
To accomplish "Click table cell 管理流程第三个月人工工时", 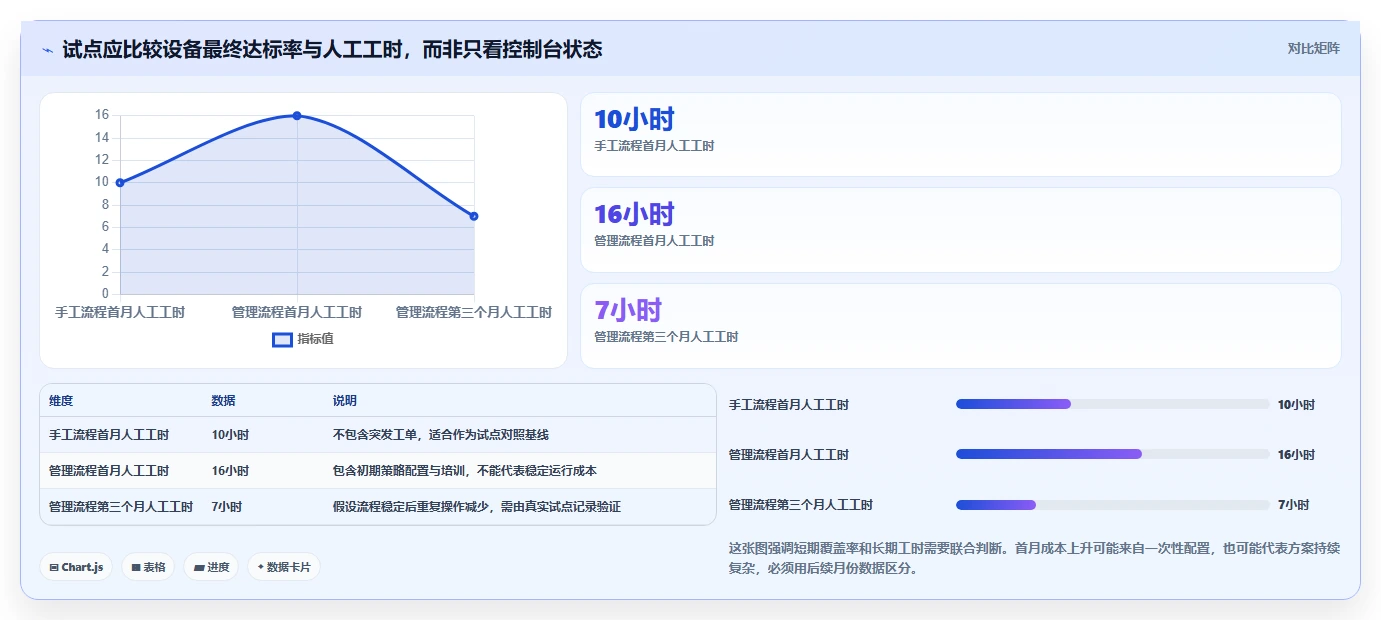I will coord(121,507).
